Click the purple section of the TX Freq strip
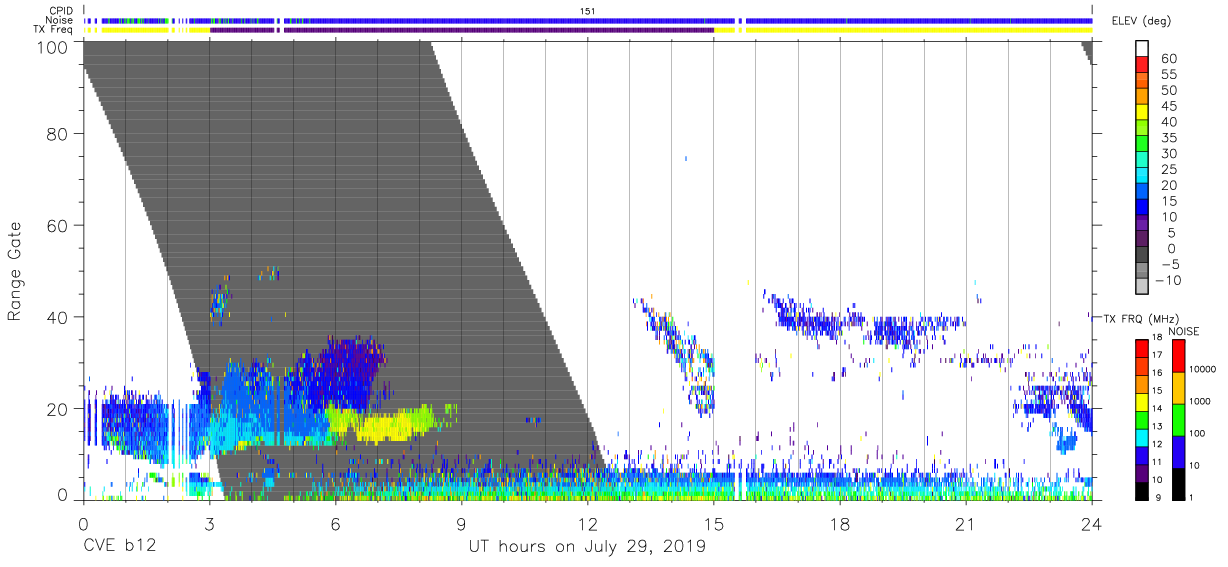Screen dimensions: 1228x567 pos(461,30)
